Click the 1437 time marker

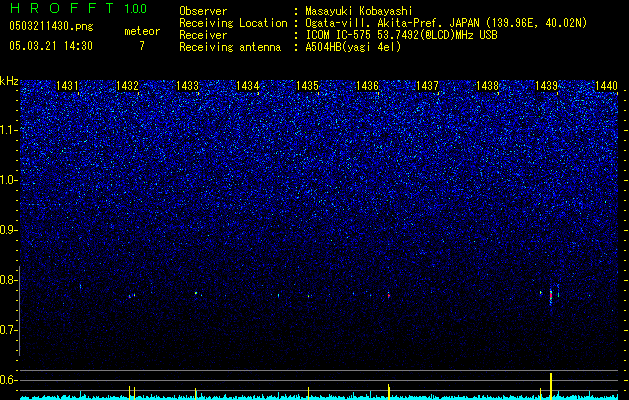(x=427, y=86)
